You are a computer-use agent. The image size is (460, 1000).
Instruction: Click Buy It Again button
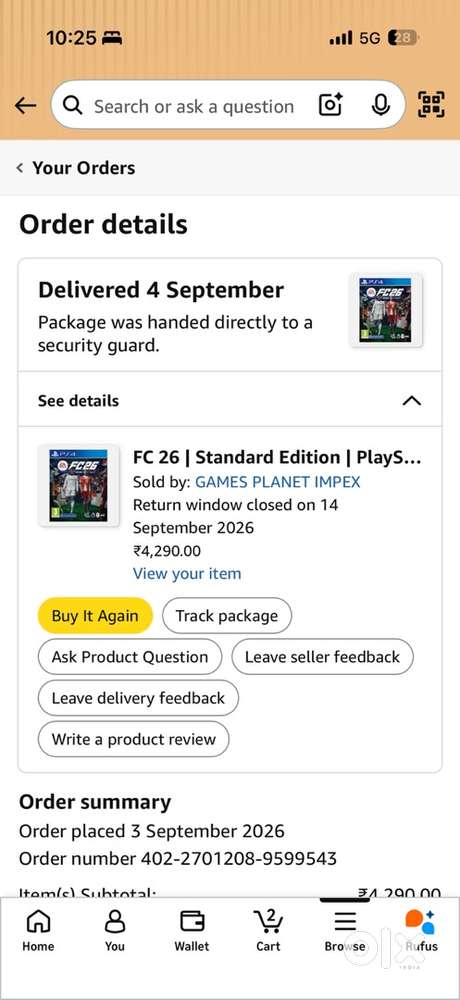pyautogui.click(x=95, y=615)
